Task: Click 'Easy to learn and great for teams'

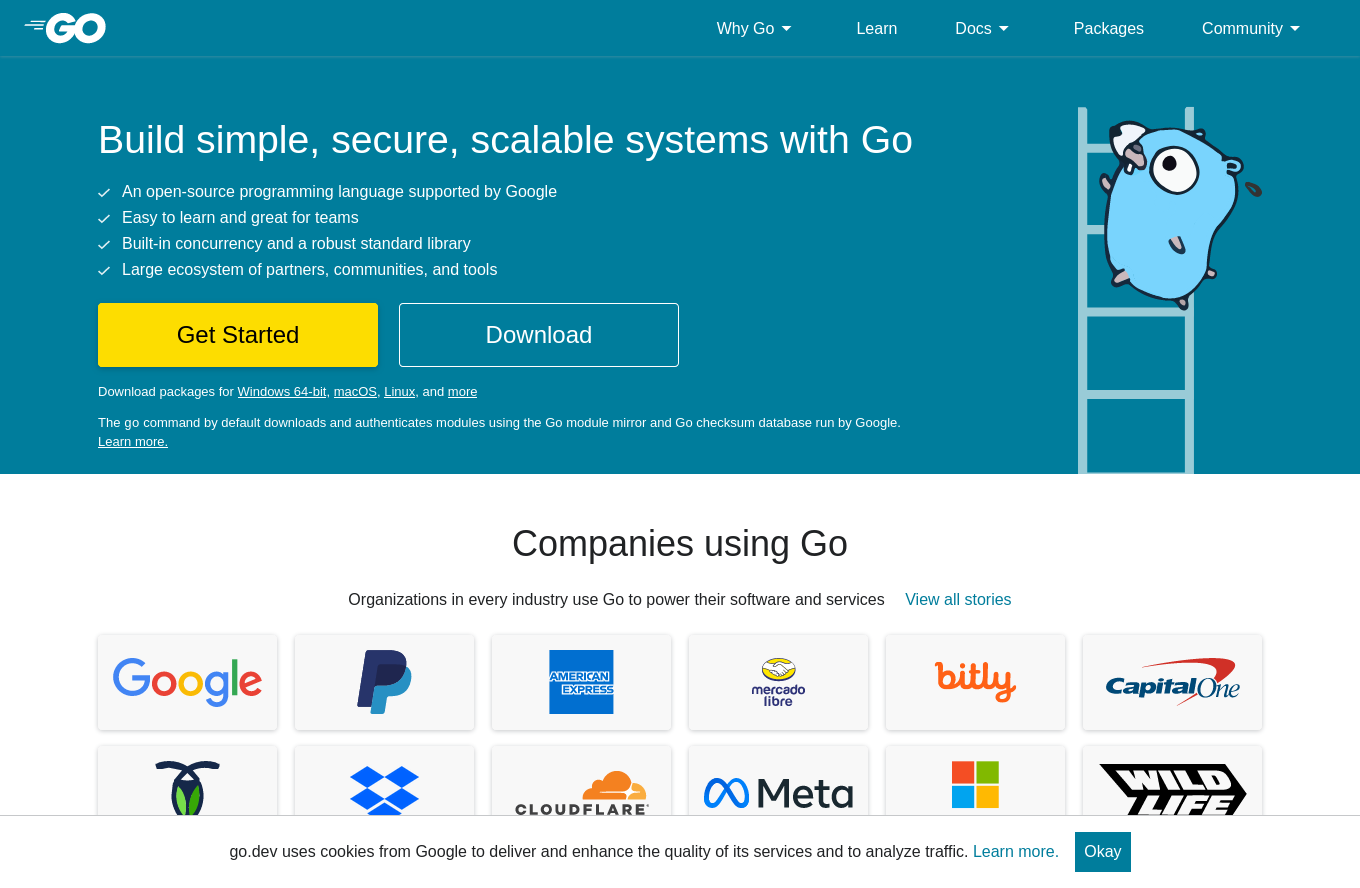Action: coord(240,218)
